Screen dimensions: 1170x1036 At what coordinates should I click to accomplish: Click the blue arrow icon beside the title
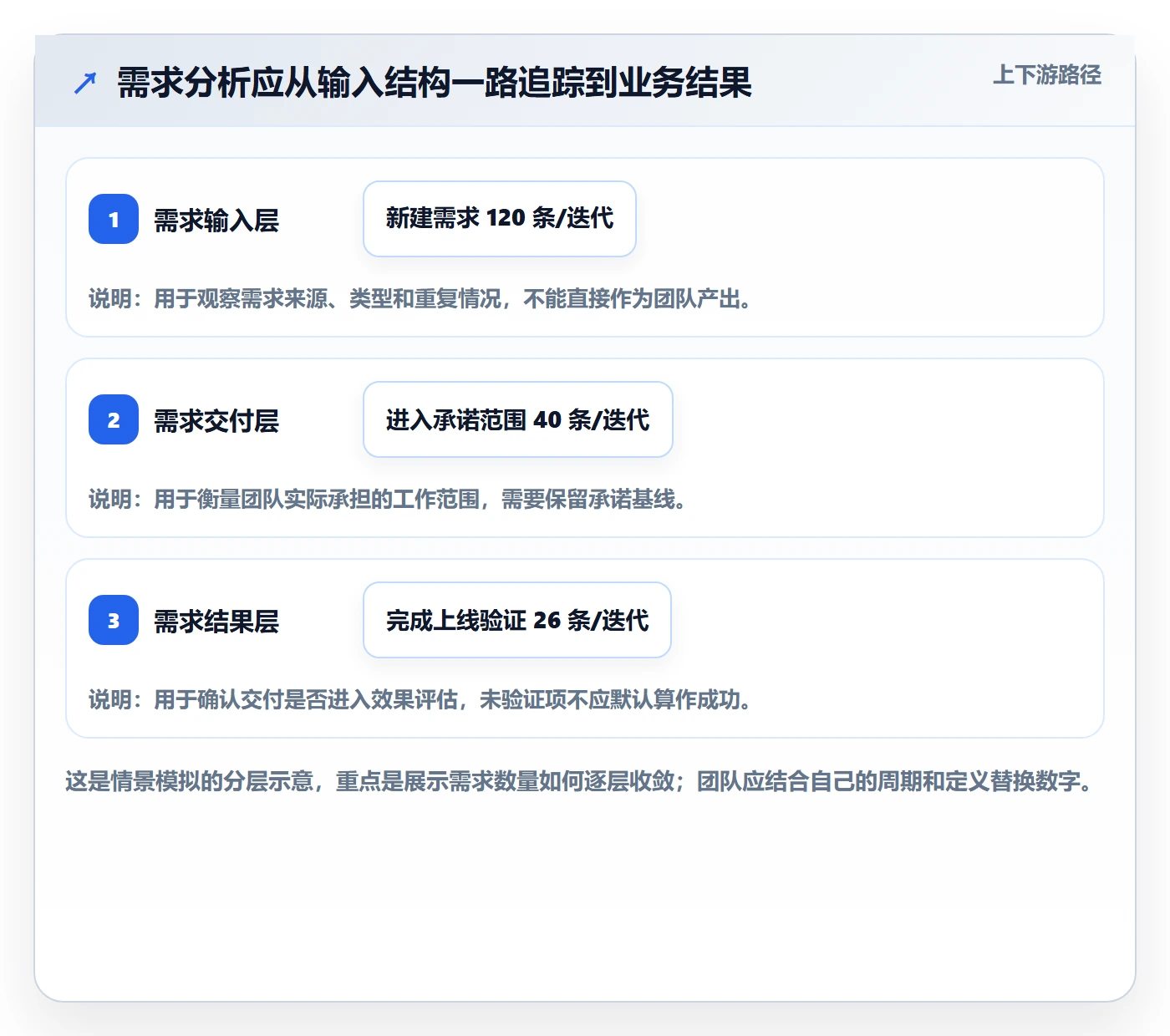coord(85,83)
